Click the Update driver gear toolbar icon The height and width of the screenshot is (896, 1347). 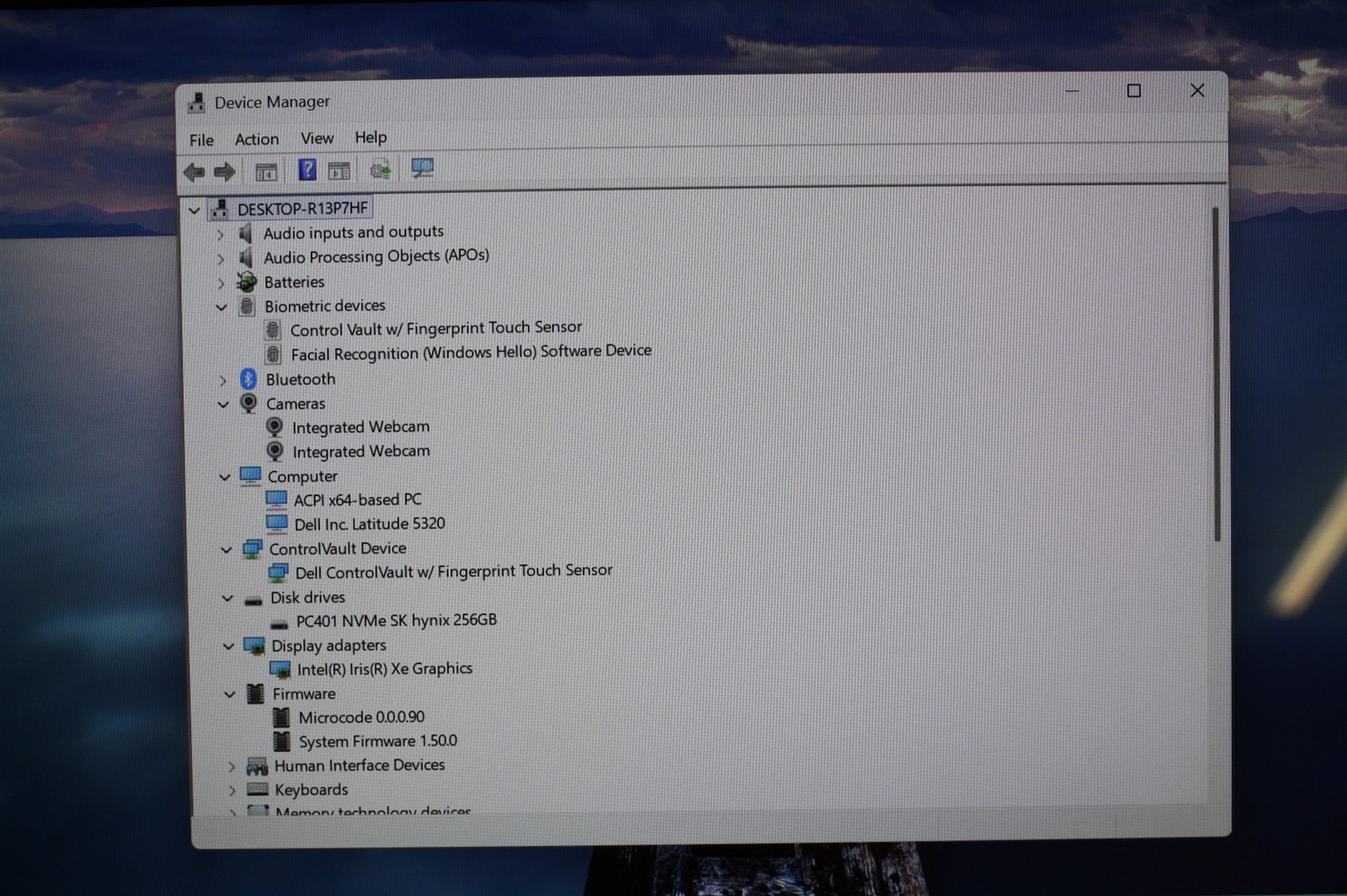click(381, 169)
